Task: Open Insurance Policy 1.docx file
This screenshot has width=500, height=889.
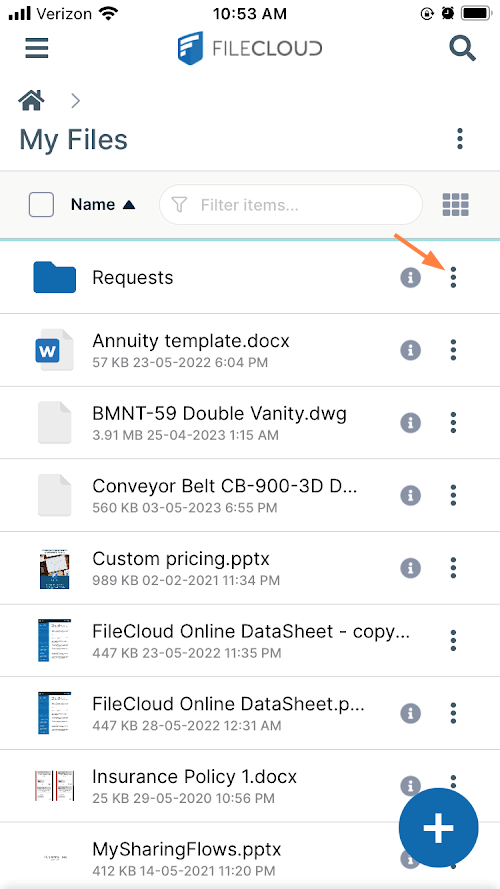Action: (x=194, y=776)
